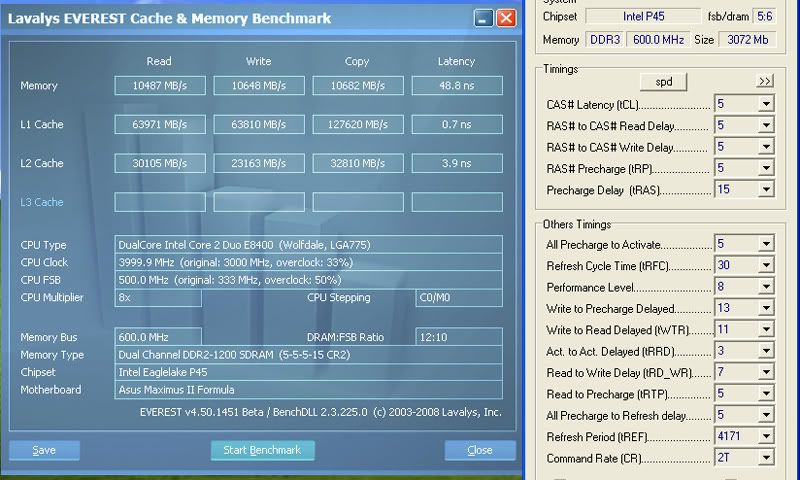Click the CPU FSB value 500.0 MHz
The image size is (800, 480).
point(308,280)
